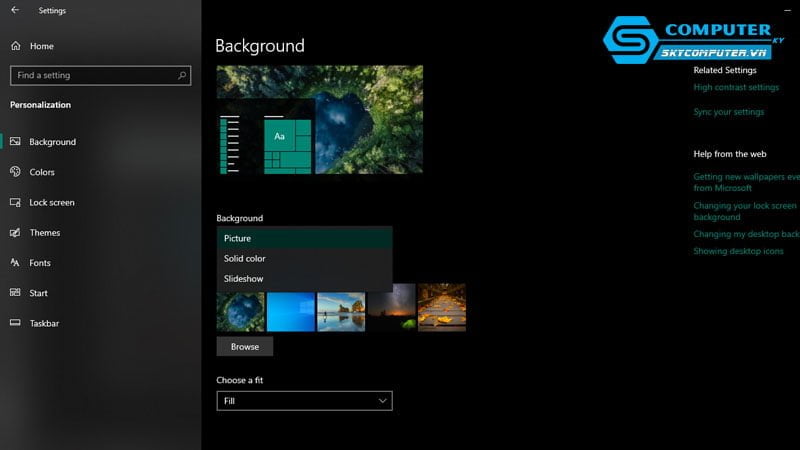Screen dimensions: 800x450
Task: Open High contrast settings link
Action: (x=736, y=87)
